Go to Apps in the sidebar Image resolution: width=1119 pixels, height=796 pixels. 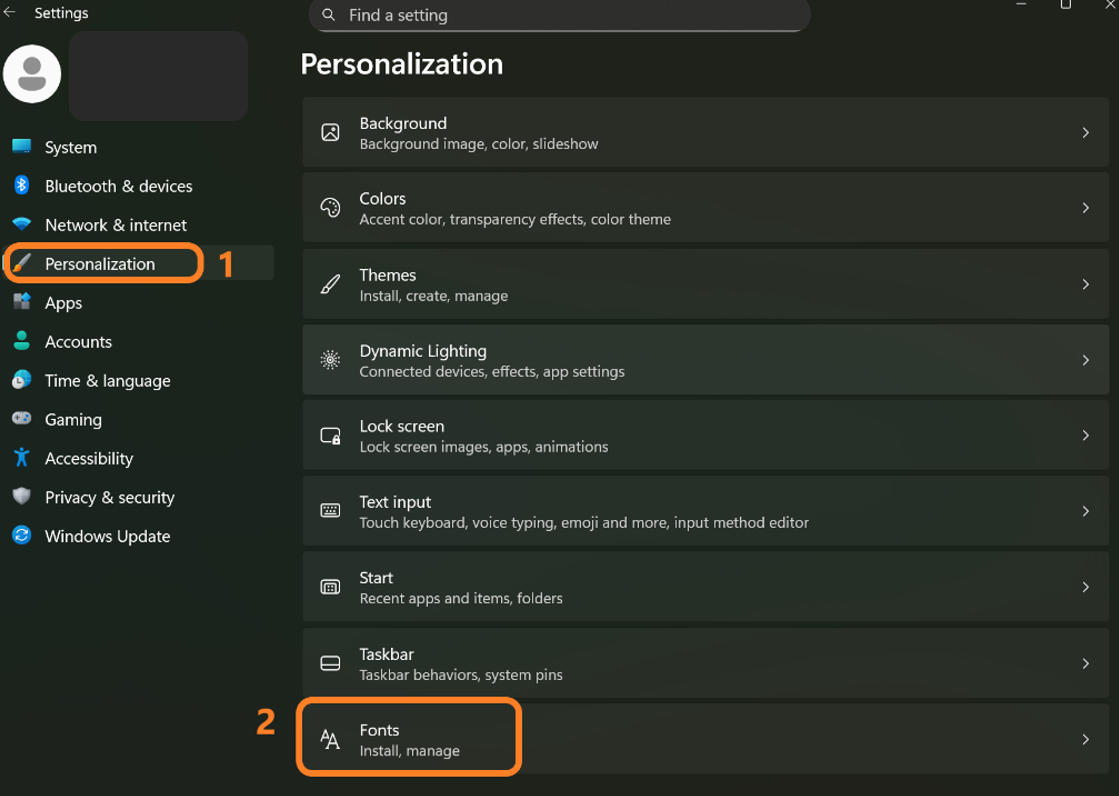[x=63, y=303]
